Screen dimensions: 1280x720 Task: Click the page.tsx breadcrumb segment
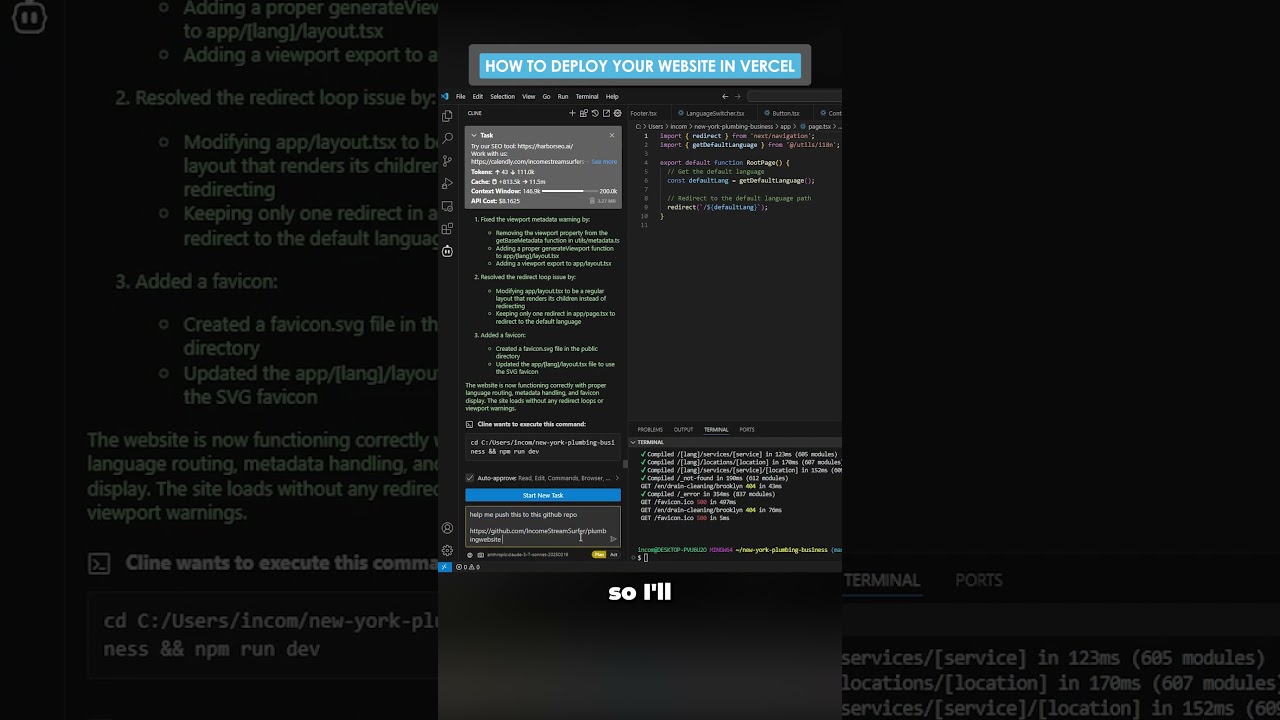[x=819, y=127]
